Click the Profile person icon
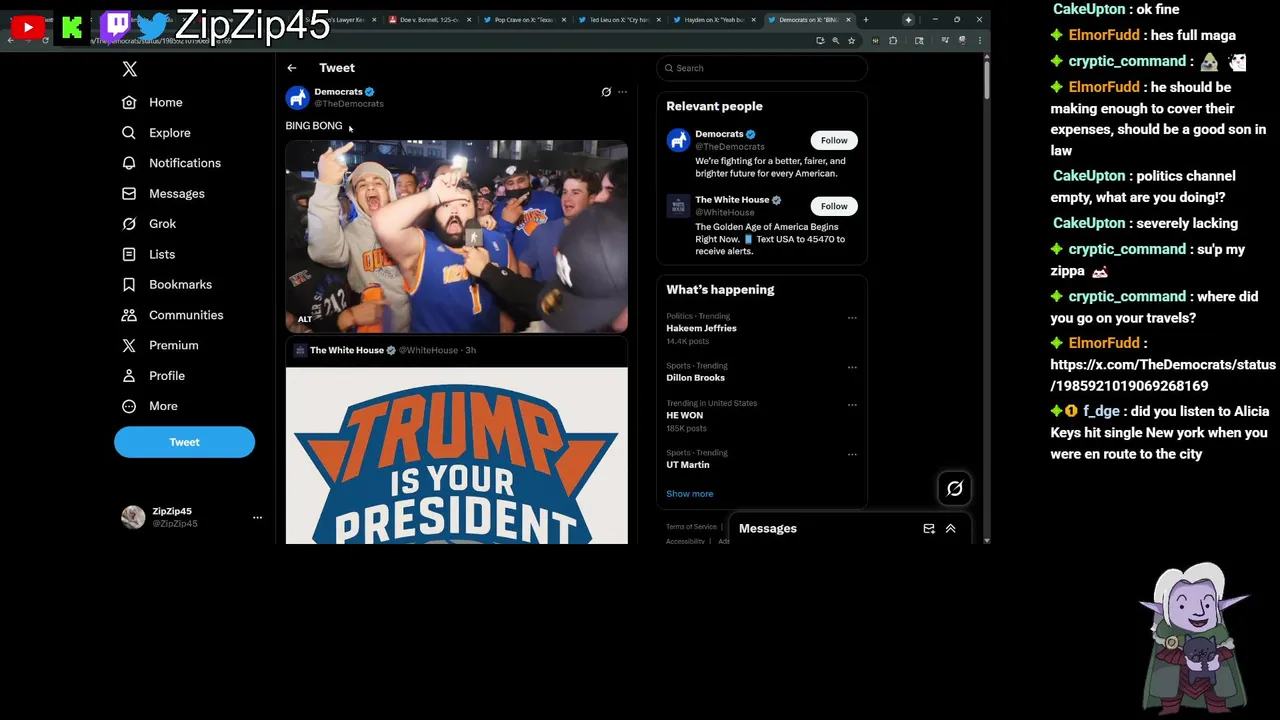1280x720 pixels. pos(129,376)
